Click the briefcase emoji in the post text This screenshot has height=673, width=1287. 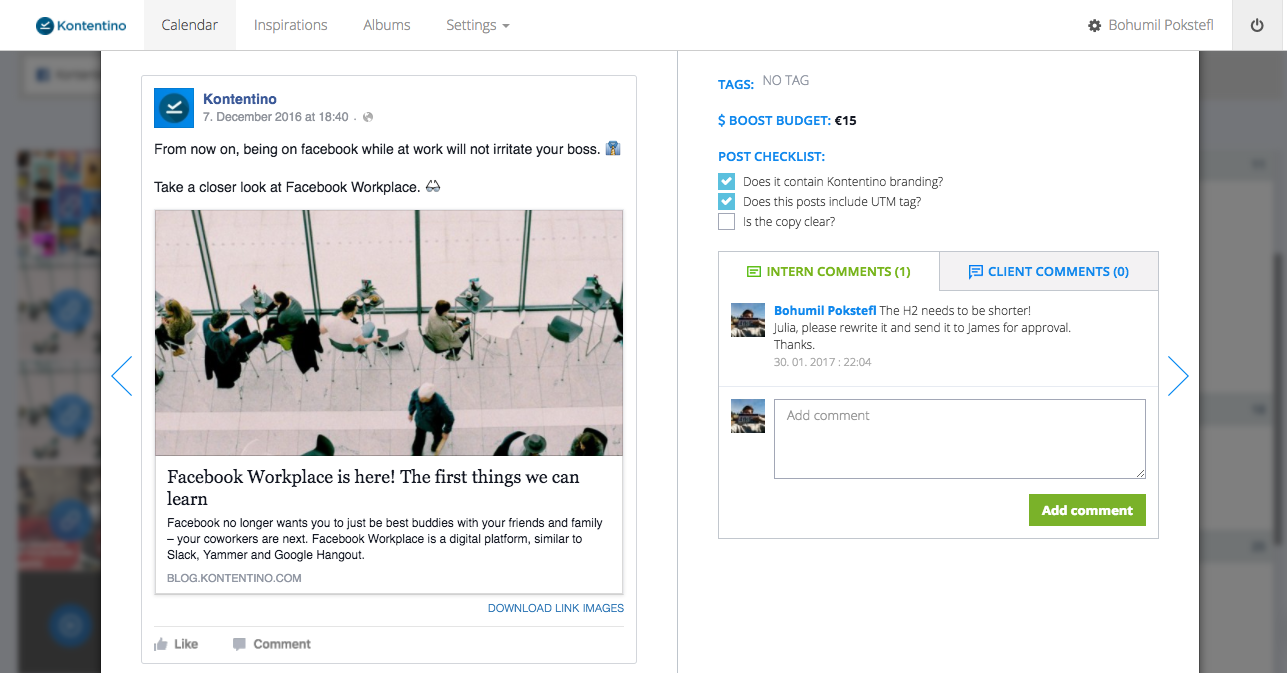pos(613,149)
